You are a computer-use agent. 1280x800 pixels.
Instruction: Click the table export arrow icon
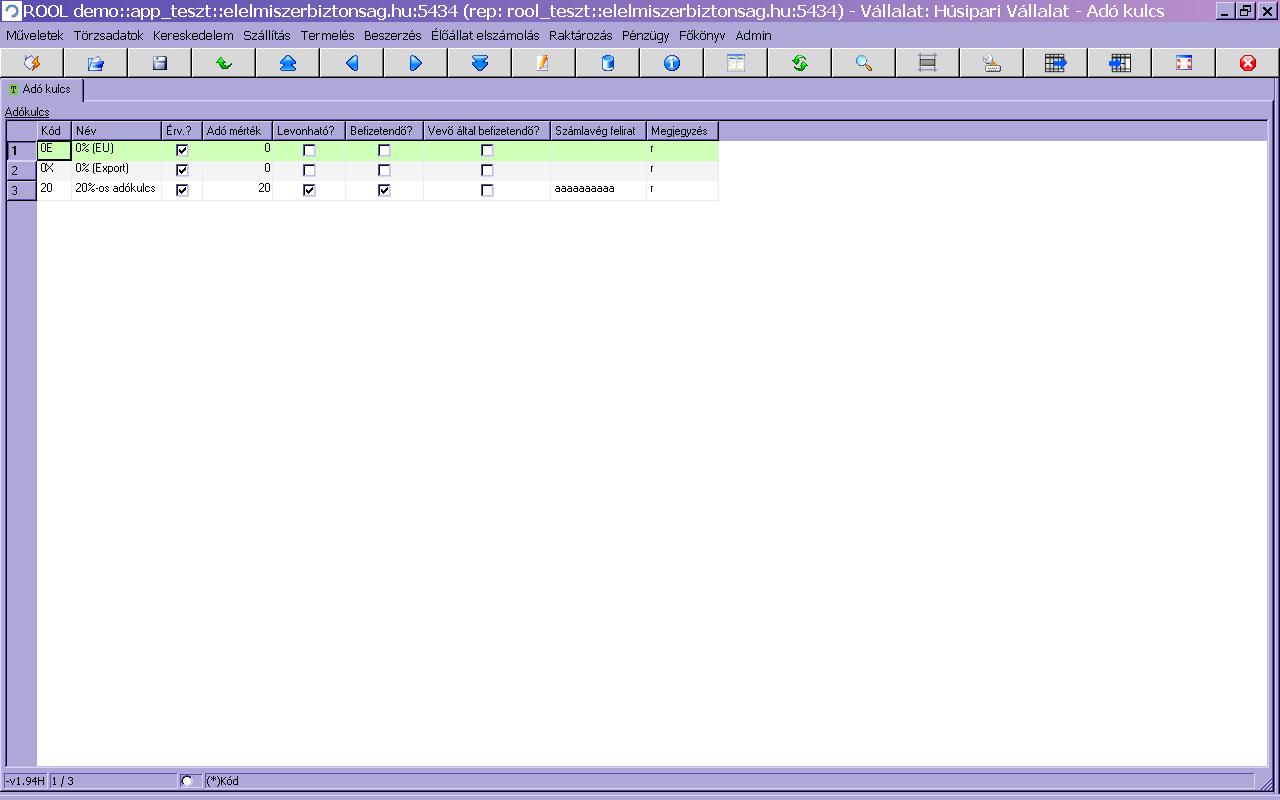coord(1056,63)
